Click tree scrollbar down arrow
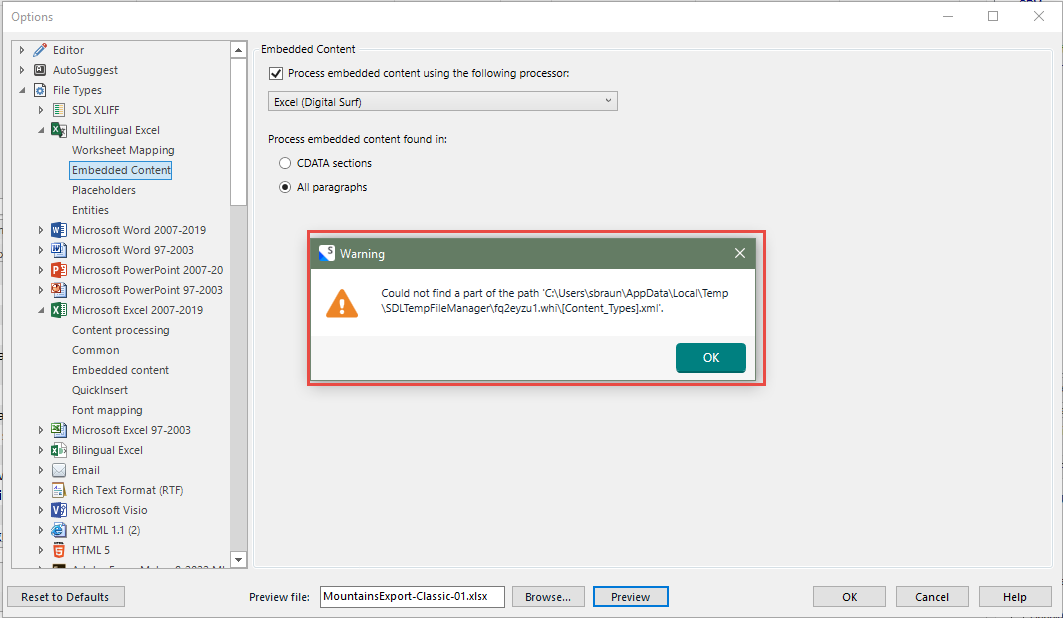Screen dimensions: 1063x618 pos(238,560)
